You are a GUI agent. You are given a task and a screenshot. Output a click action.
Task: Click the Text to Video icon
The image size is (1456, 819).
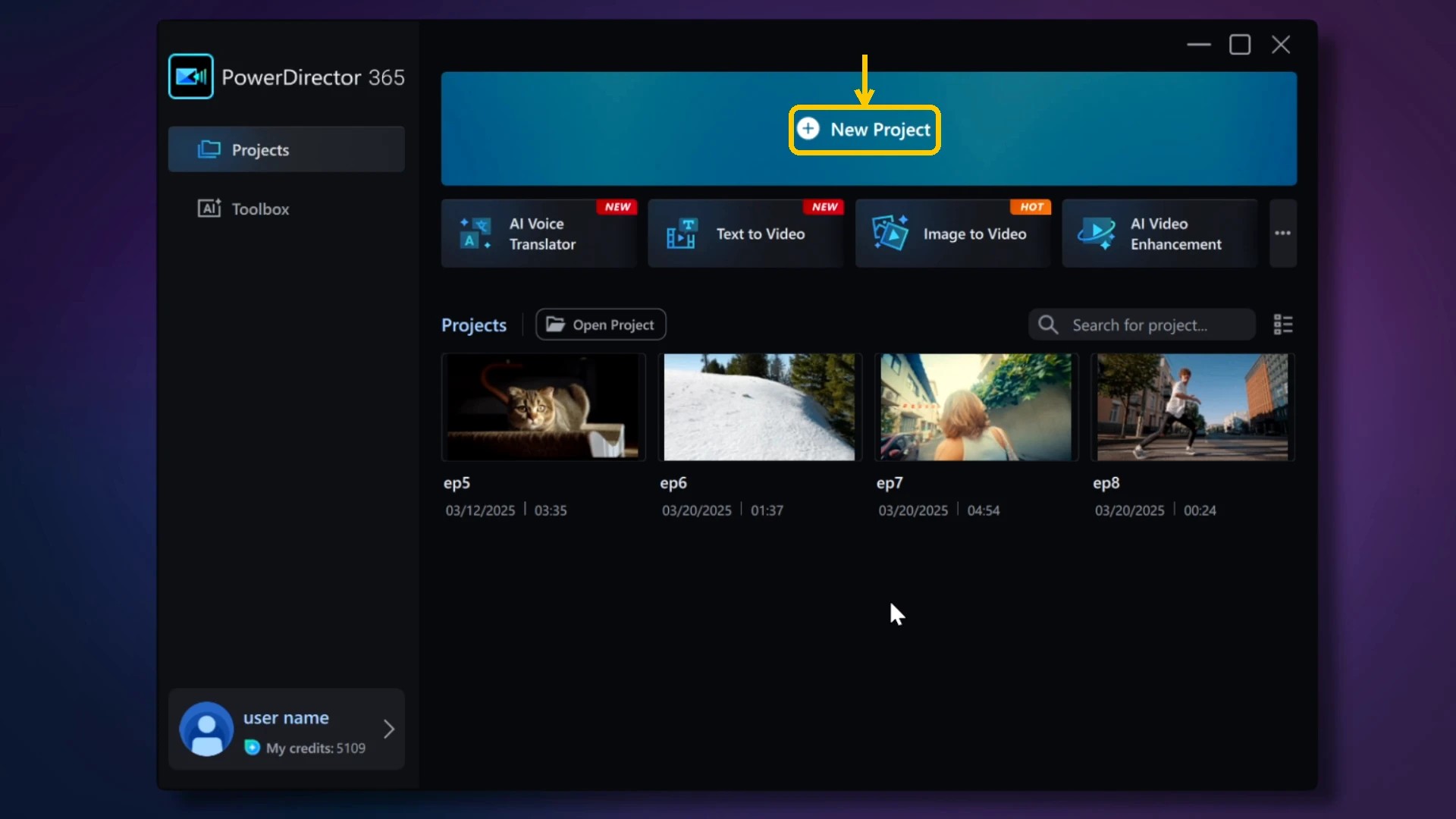(681, 234)
